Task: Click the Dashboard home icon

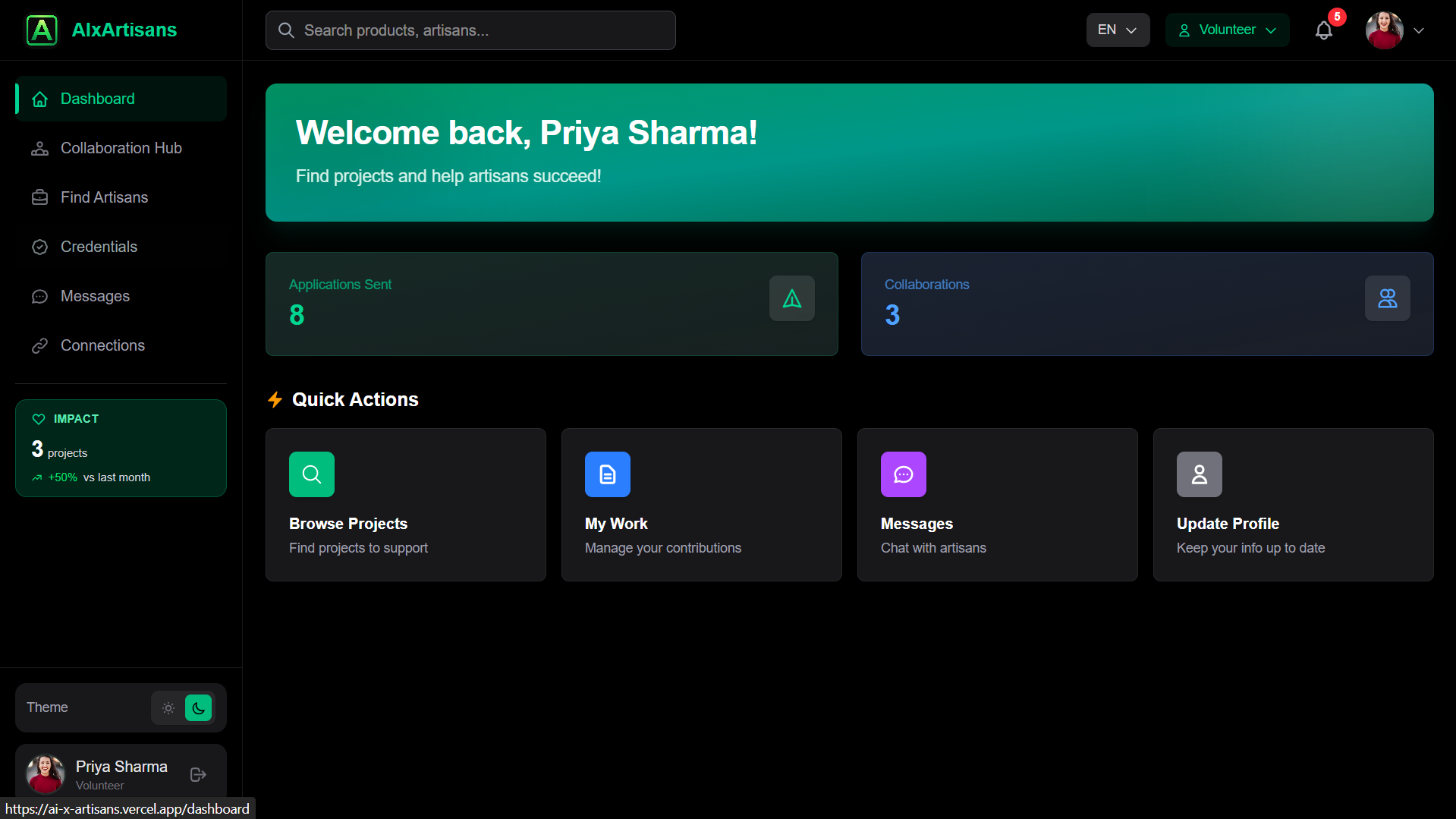Action: tap(40, 99)
